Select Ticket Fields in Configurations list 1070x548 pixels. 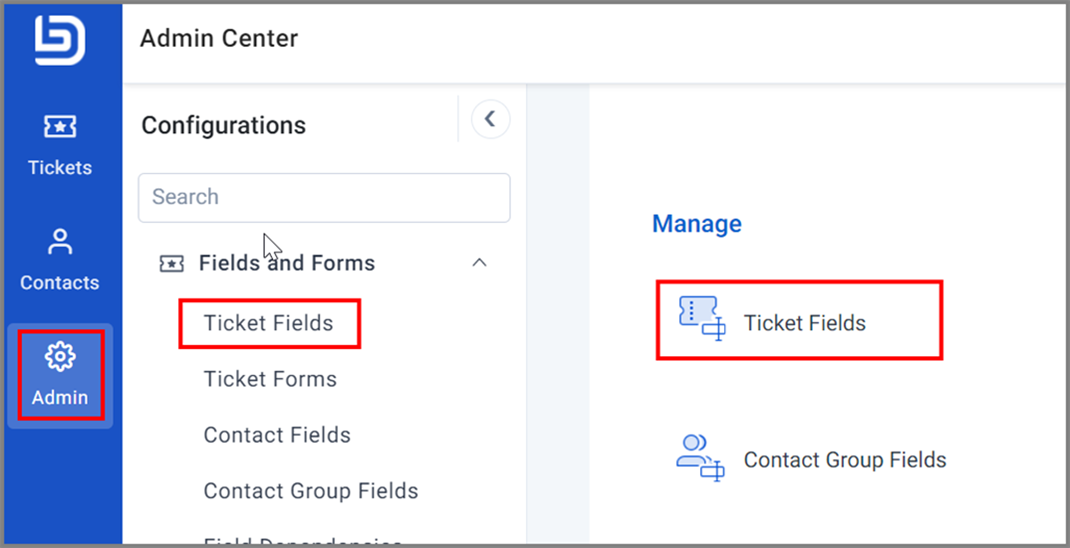[269, 323]
